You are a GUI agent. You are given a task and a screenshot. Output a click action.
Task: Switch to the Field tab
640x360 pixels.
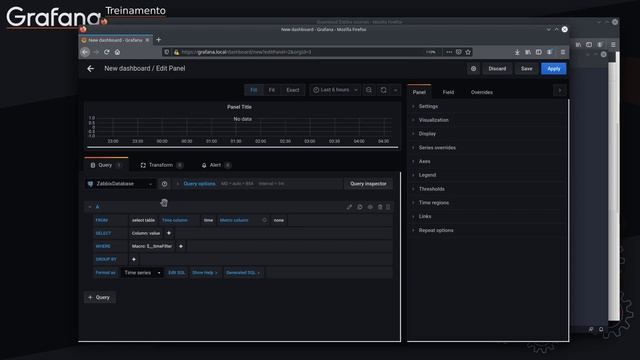tap(448, 92)
